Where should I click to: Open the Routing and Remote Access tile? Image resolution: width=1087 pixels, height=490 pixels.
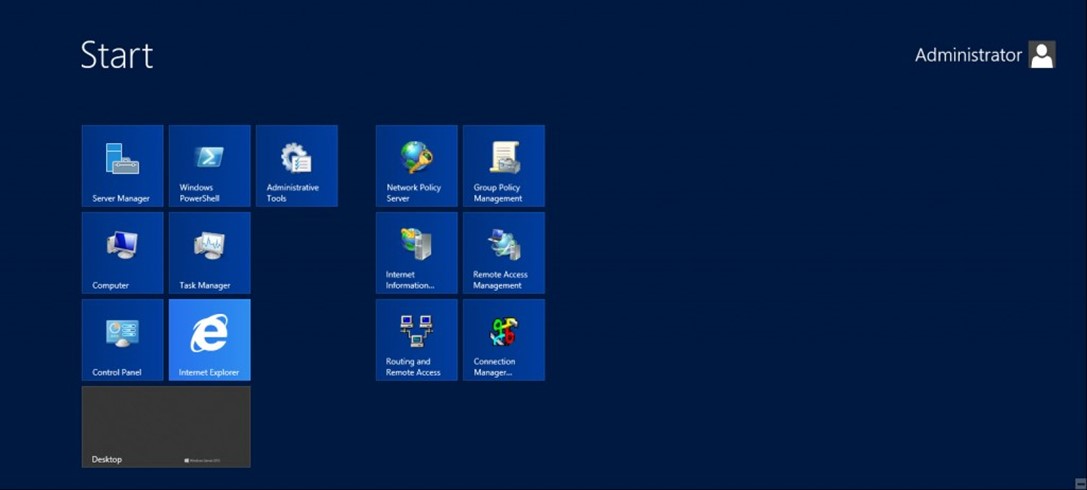[417, 340]
